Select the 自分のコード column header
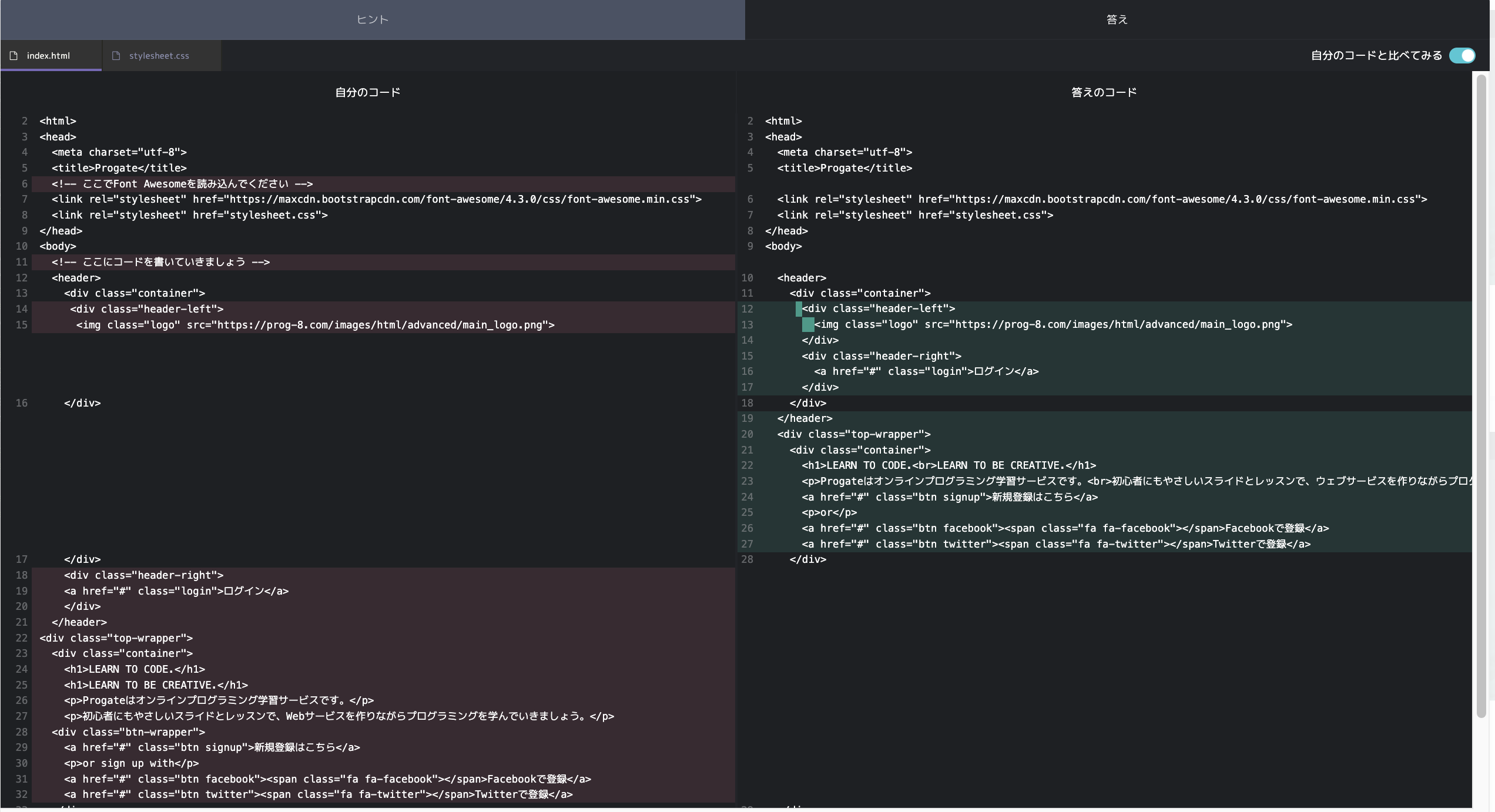1495x812 pixels. [367, 92]
